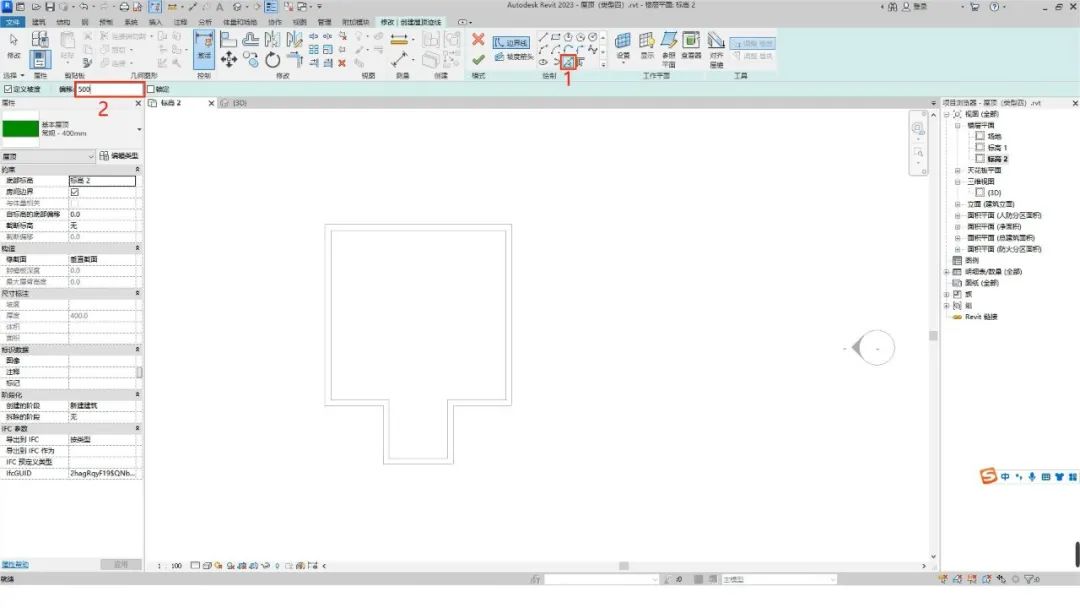Screen dimensions: 1080x608
Task: Collapse the Constraints properties section
Action: 138,170
